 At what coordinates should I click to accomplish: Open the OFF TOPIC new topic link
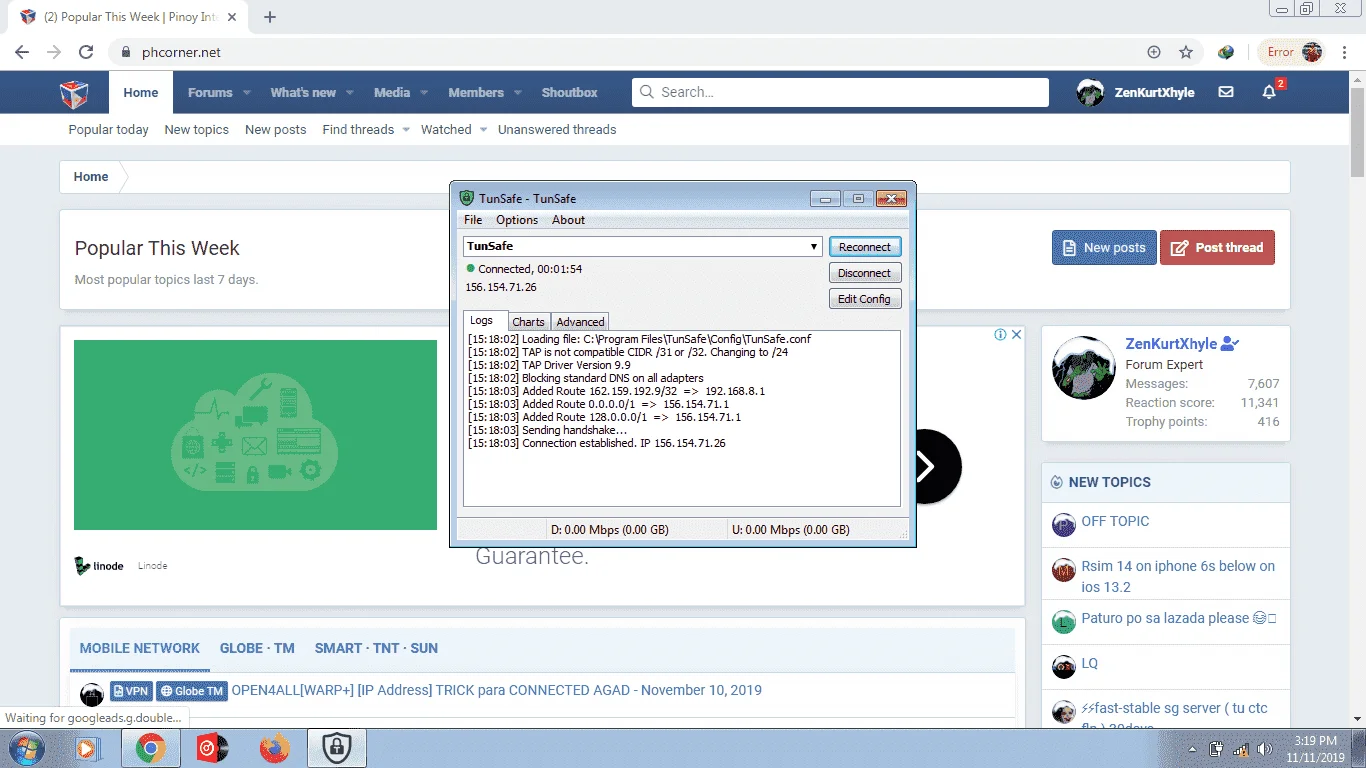point(1115,521)
